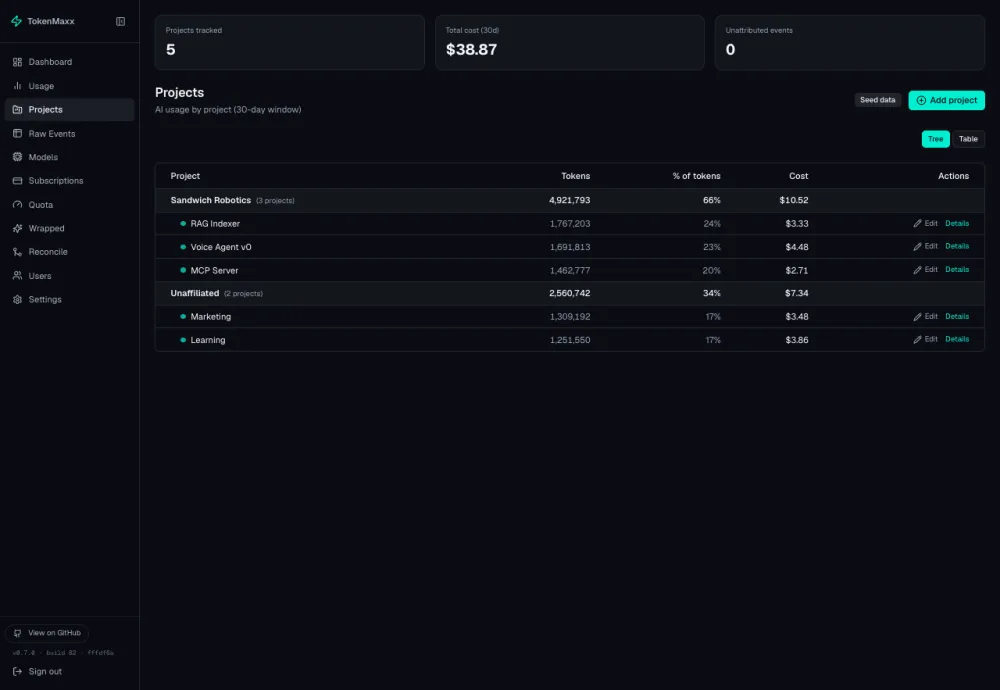Image resolution: width=1000 pixels, height=690 pixels.
Task: Click green status dot beside Marketing
Action: tap(183, 316)
